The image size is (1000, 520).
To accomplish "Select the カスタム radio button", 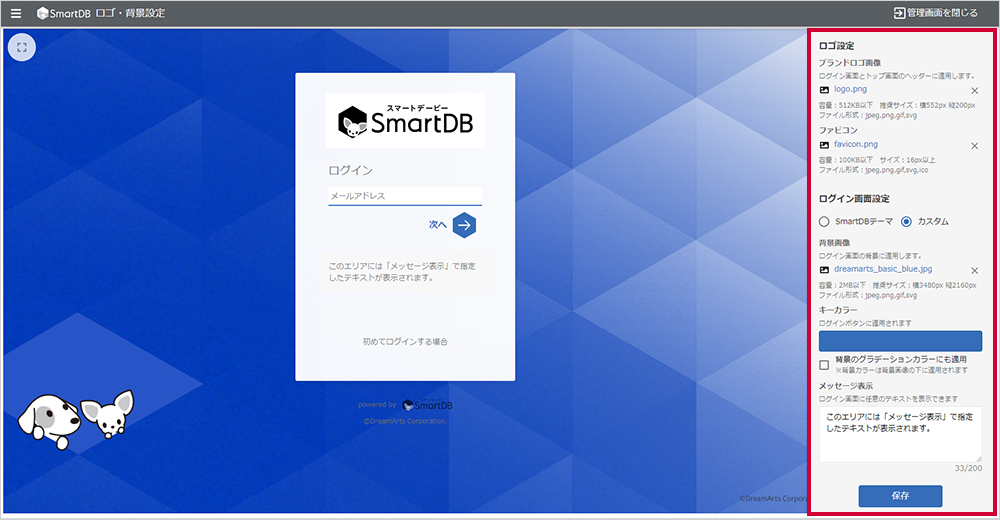I will 906,221.
